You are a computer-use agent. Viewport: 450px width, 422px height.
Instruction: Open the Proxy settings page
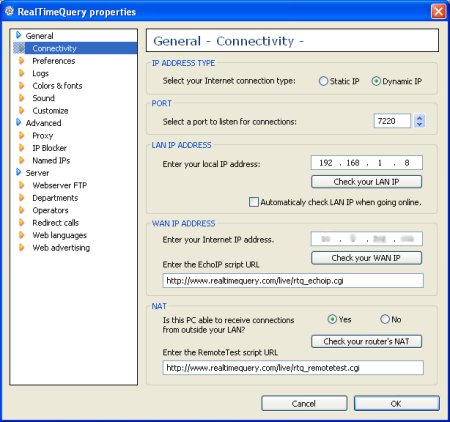[43, 135]
